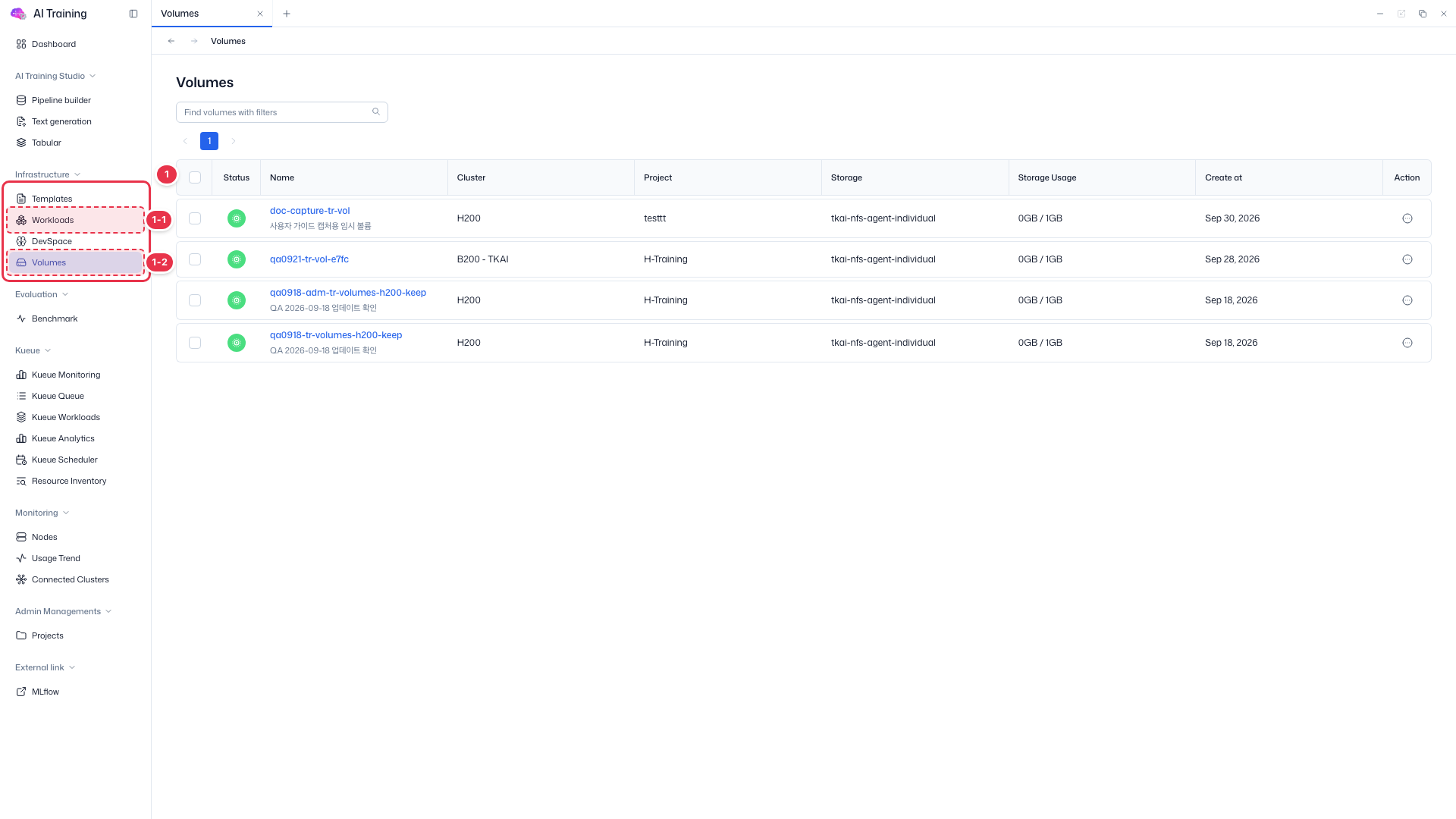Open the qa0918-adm-tr-volumes-h200-keep volume link
1456x819 pixels.
(348, 293)
